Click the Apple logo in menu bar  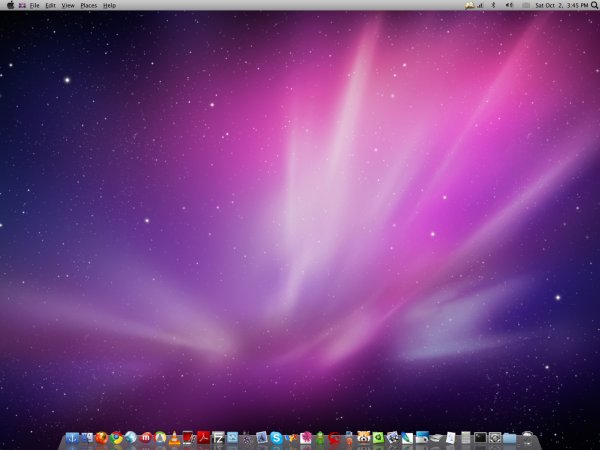point(9,6)
